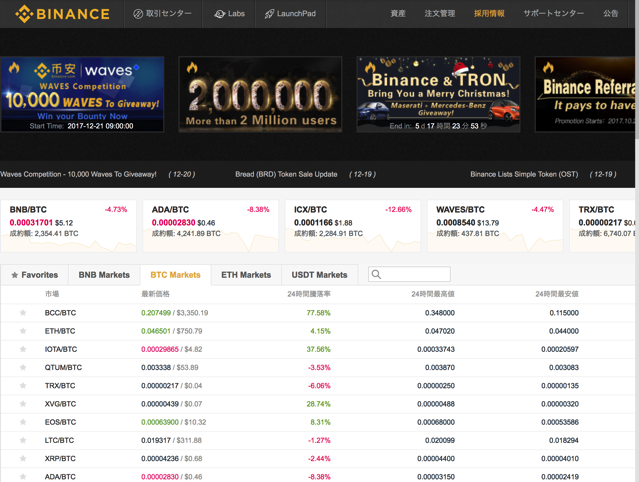The height and width of the screenshot is (482, 639).
Task: Open the WAVES Competition banner
Action: pyautogui.click(x=82, y=94)
